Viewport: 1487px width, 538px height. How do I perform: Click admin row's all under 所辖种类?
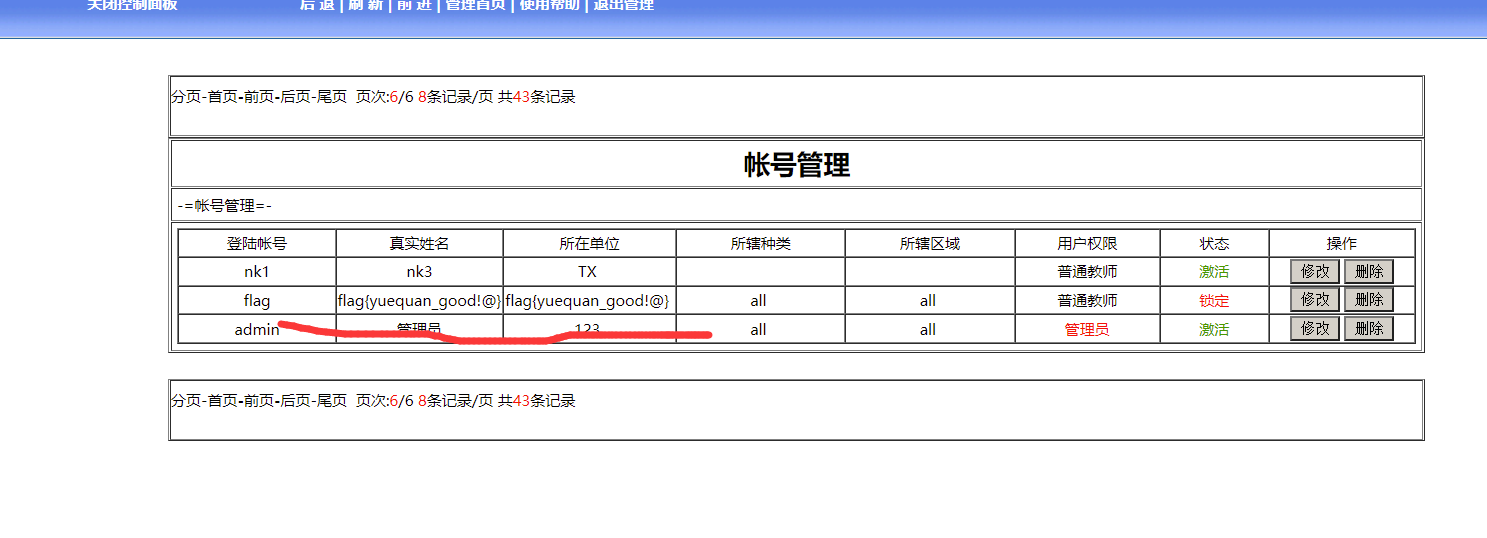click(759, 329)
